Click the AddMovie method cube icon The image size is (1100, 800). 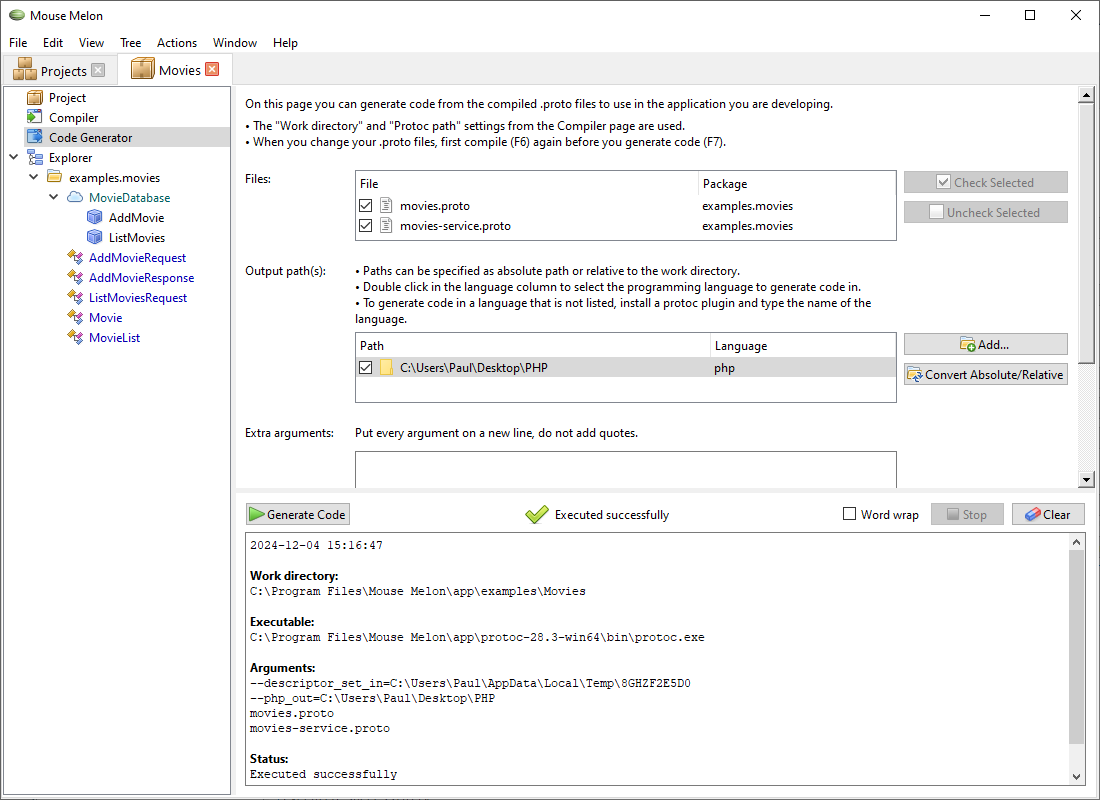point(95,218)
